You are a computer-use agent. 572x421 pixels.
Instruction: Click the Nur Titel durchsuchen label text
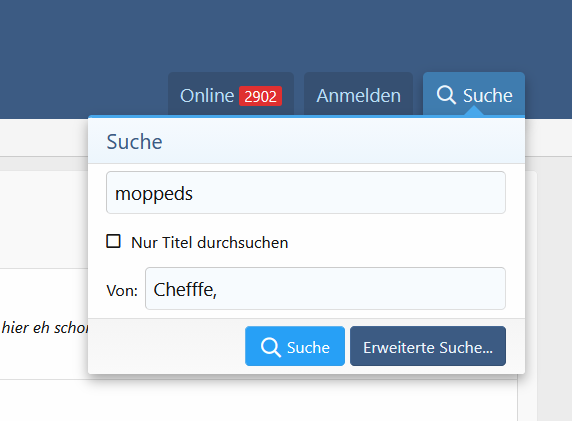[209, 243]
